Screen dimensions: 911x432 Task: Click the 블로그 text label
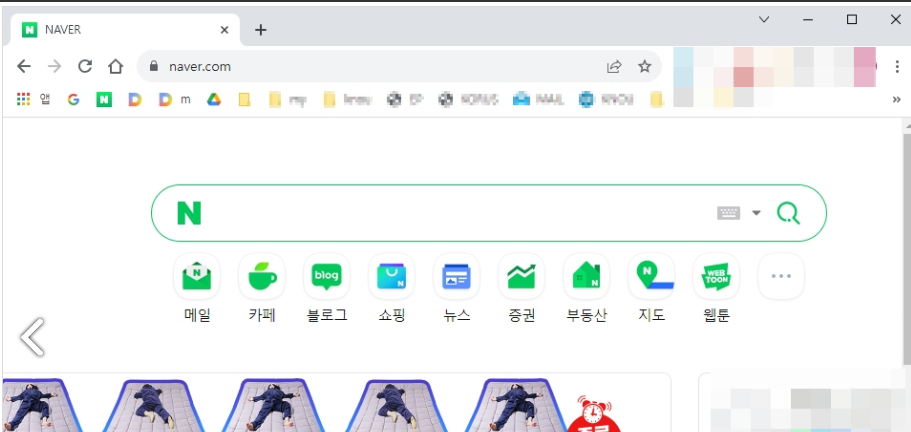coord(327,315)
